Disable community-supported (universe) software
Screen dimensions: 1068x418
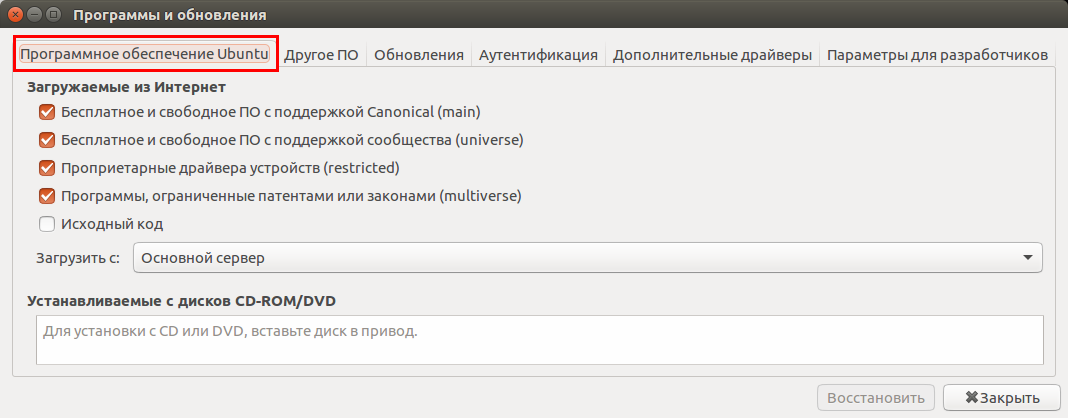coord(47,140)
